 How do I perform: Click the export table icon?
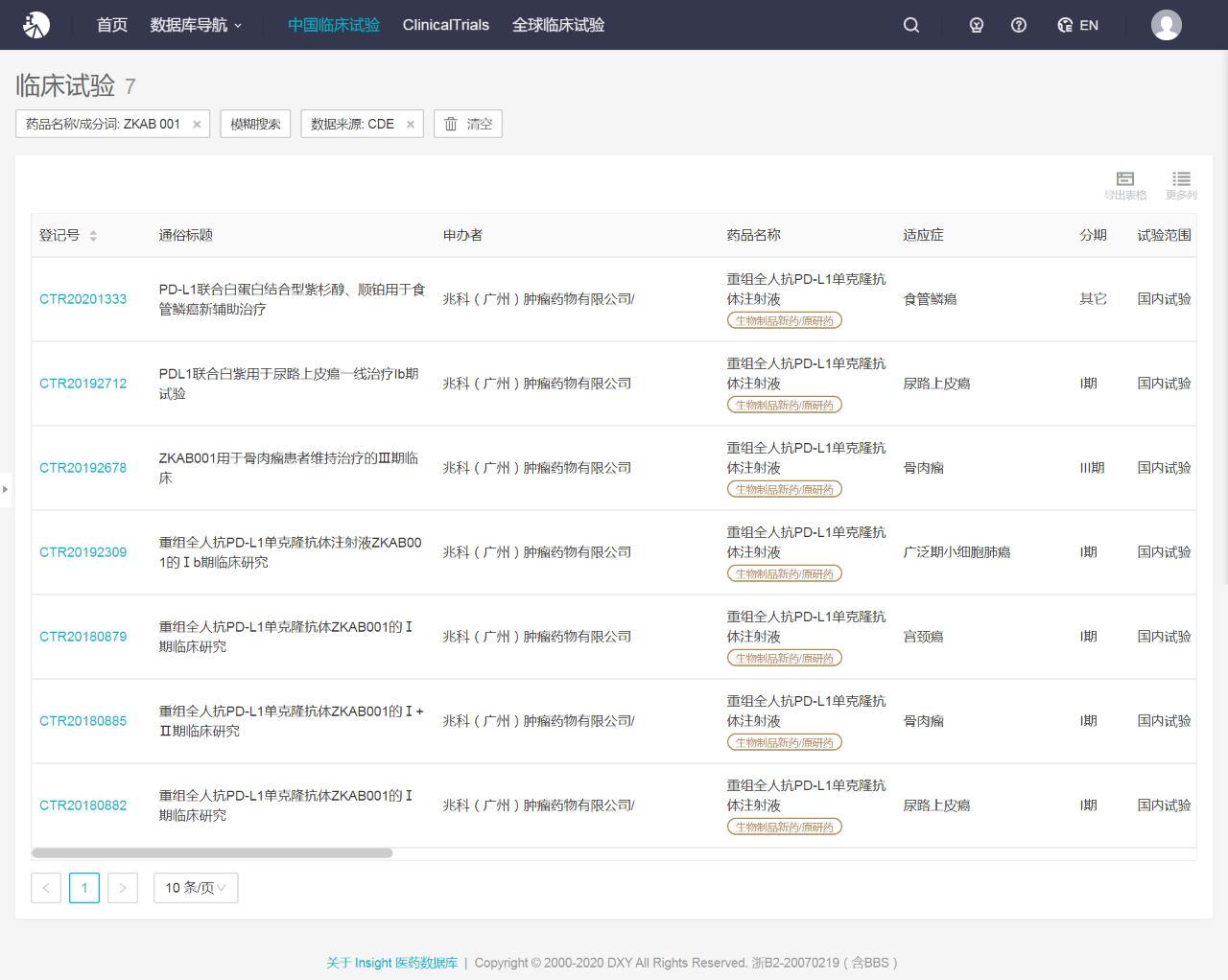1124,184
